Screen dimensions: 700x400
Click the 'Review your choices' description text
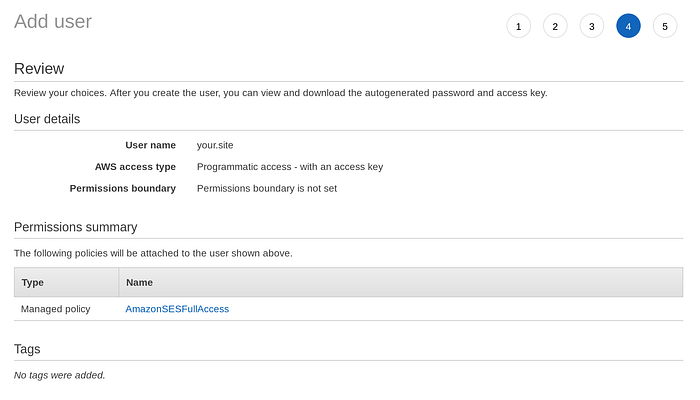click(x=280, y=93)
